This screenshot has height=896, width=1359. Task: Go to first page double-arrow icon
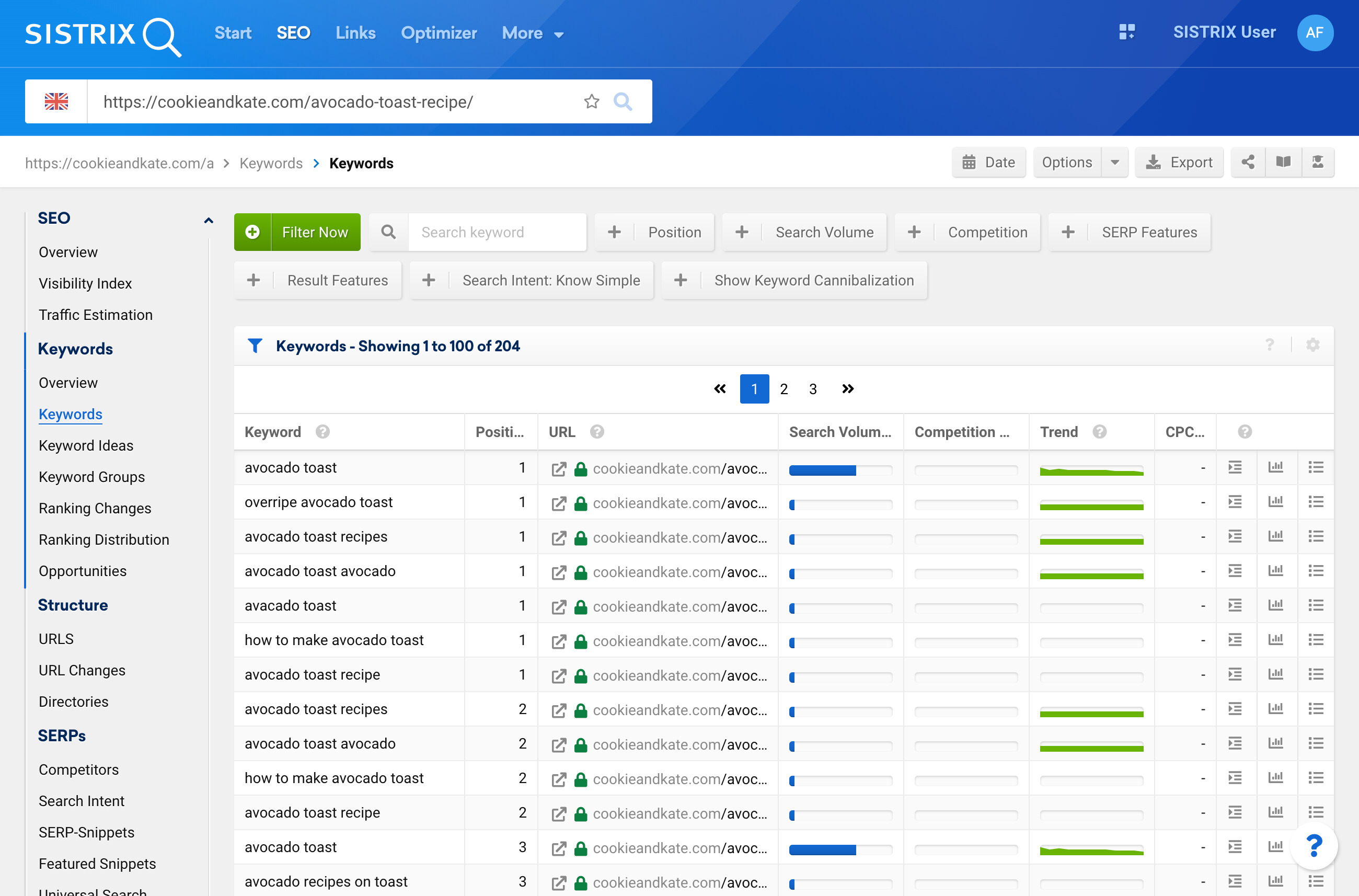(720, 389)
